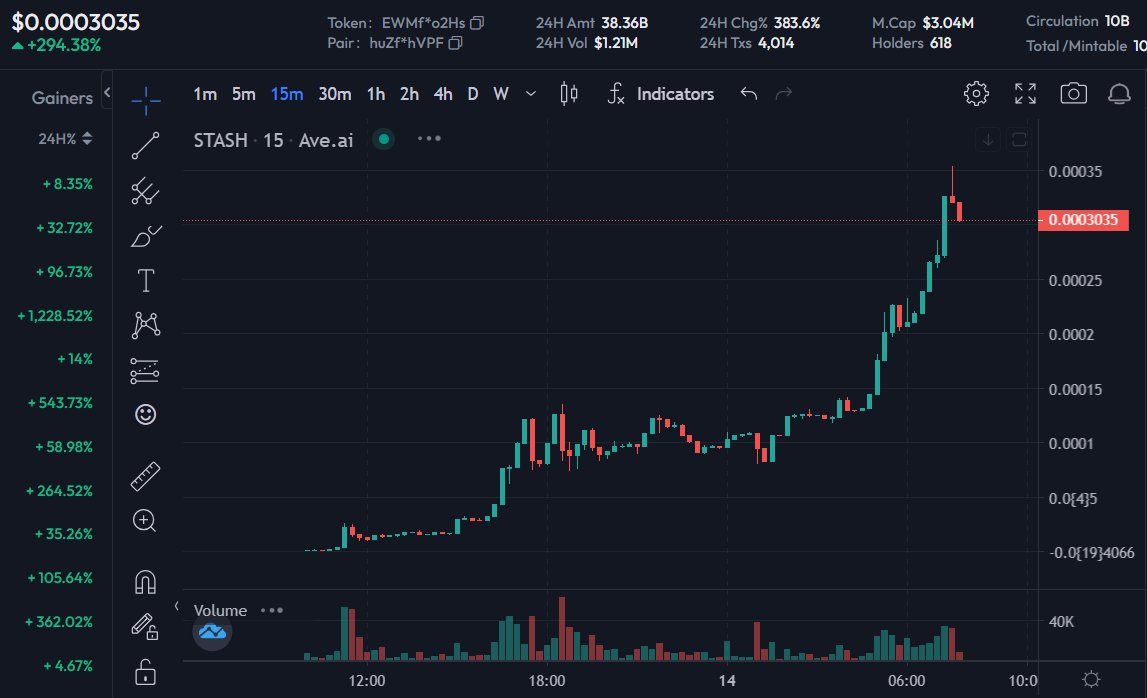1147x698 pixels.
Task: Click the Holders 618 value
Action: [x=941, y=43]
